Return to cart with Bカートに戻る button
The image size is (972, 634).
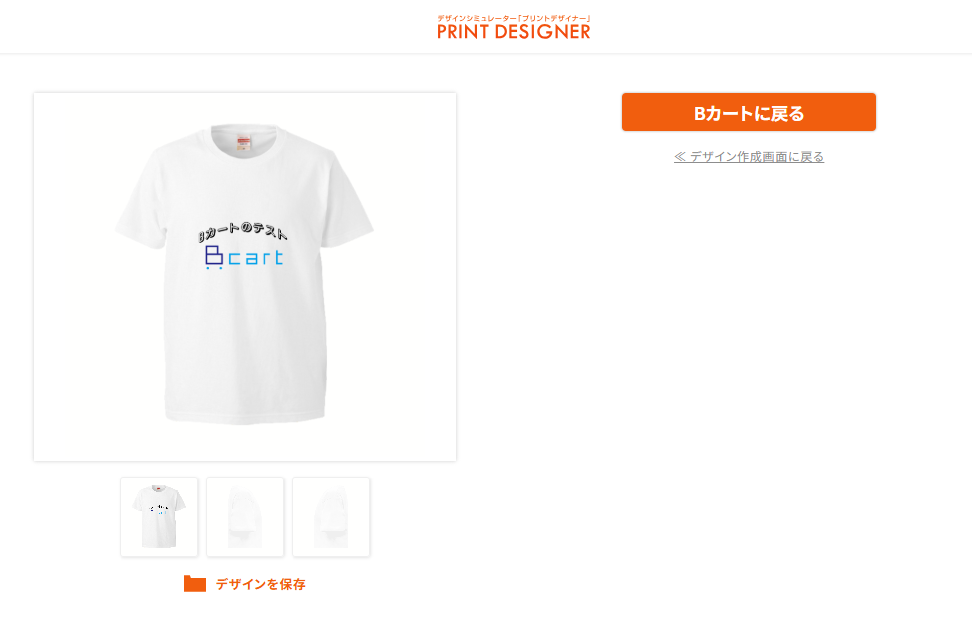(x=748, y=112)
